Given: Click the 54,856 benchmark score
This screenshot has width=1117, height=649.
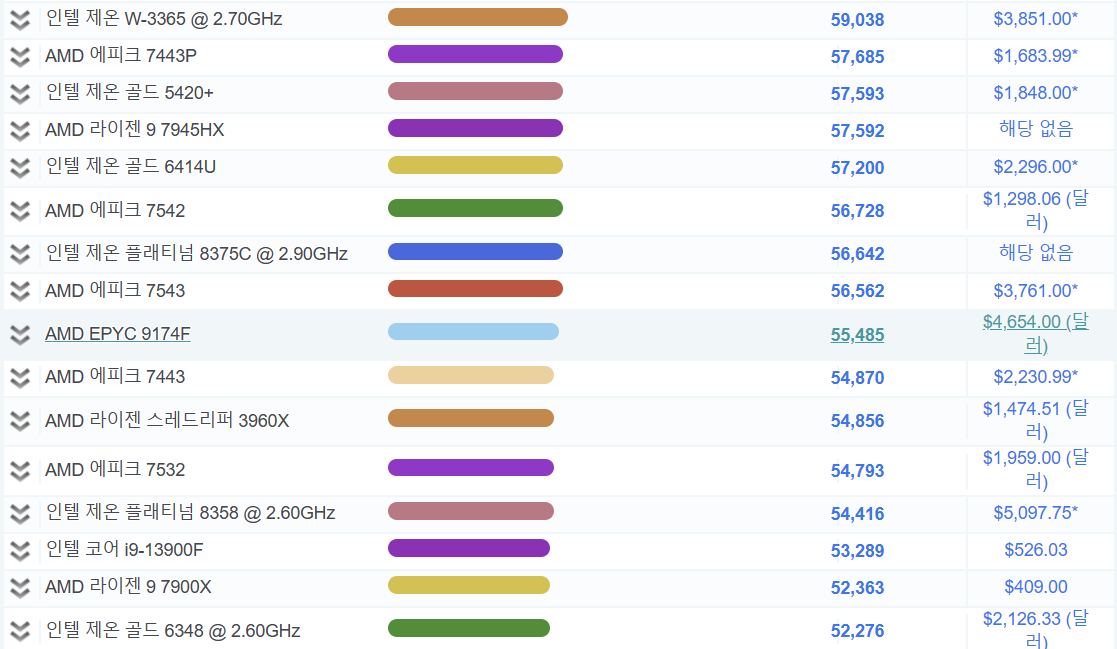Looking at the screenshot, I should (x=857, y=421).
